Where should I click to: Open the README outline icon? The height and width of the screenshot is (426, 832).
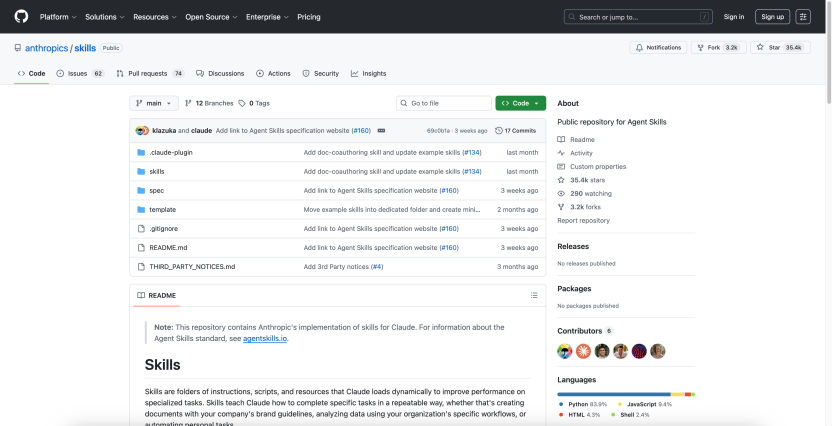pos(534,296)
